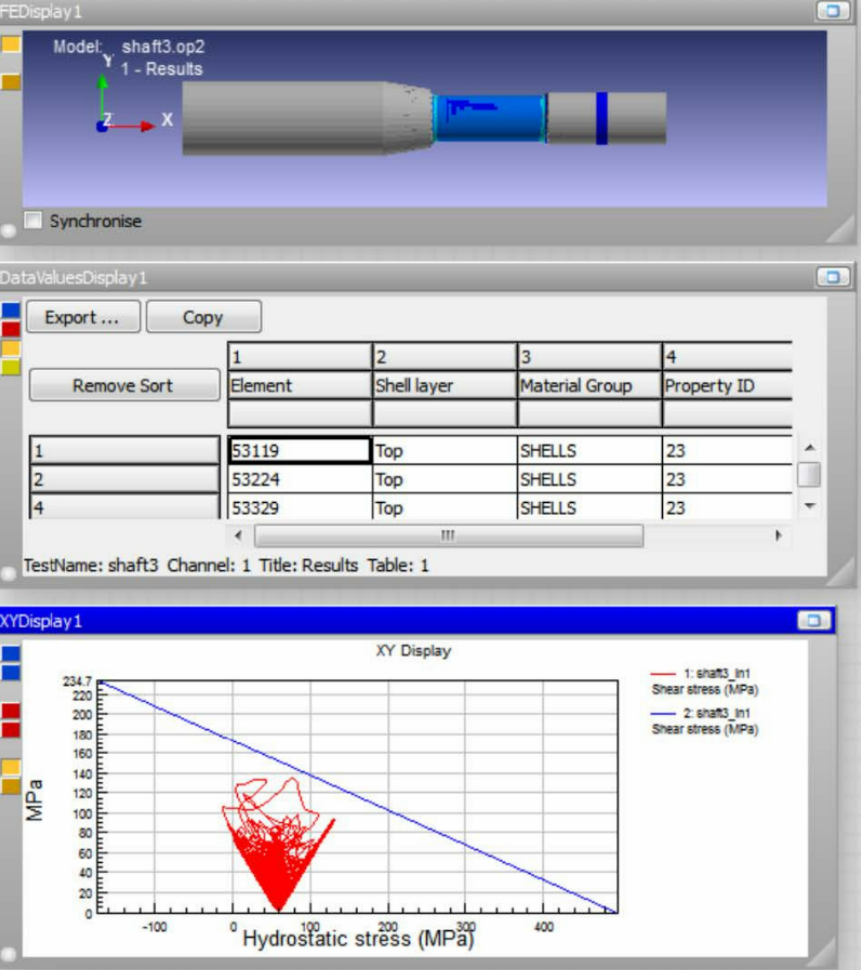The height and width of the screenshot is (970, 861).
Task: Click maximize icon on FEDisplay1 panel
Action: coord(830,11)
